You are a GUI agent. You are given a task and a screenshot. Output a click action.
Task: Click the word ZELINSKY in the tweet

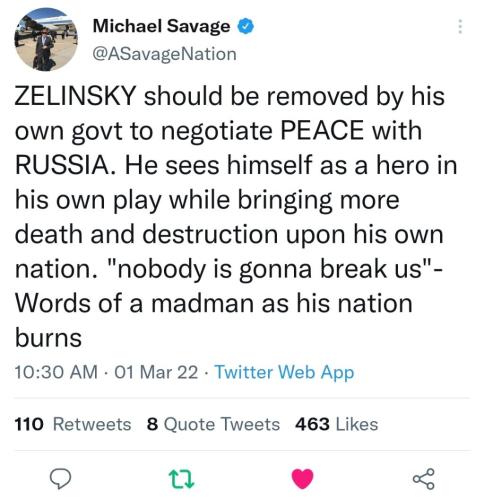(x=76, y=96)
